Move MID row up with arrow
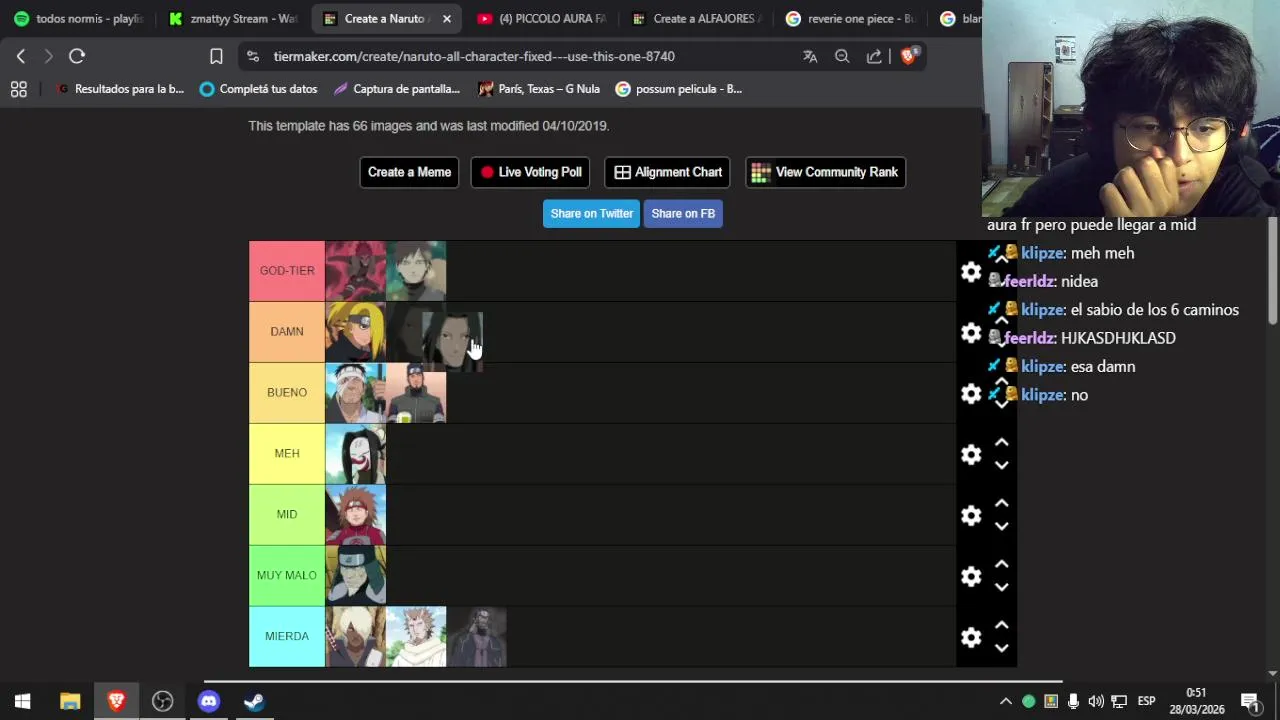 click(x=1001, y=504)
